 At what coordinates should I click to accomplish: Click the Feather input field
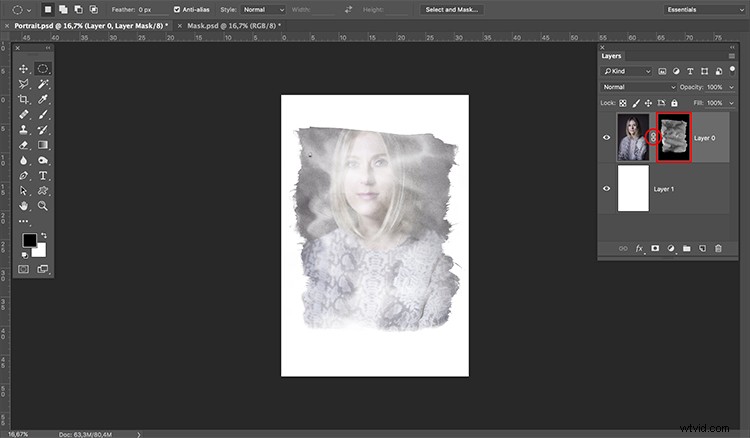tap(152, 10)
